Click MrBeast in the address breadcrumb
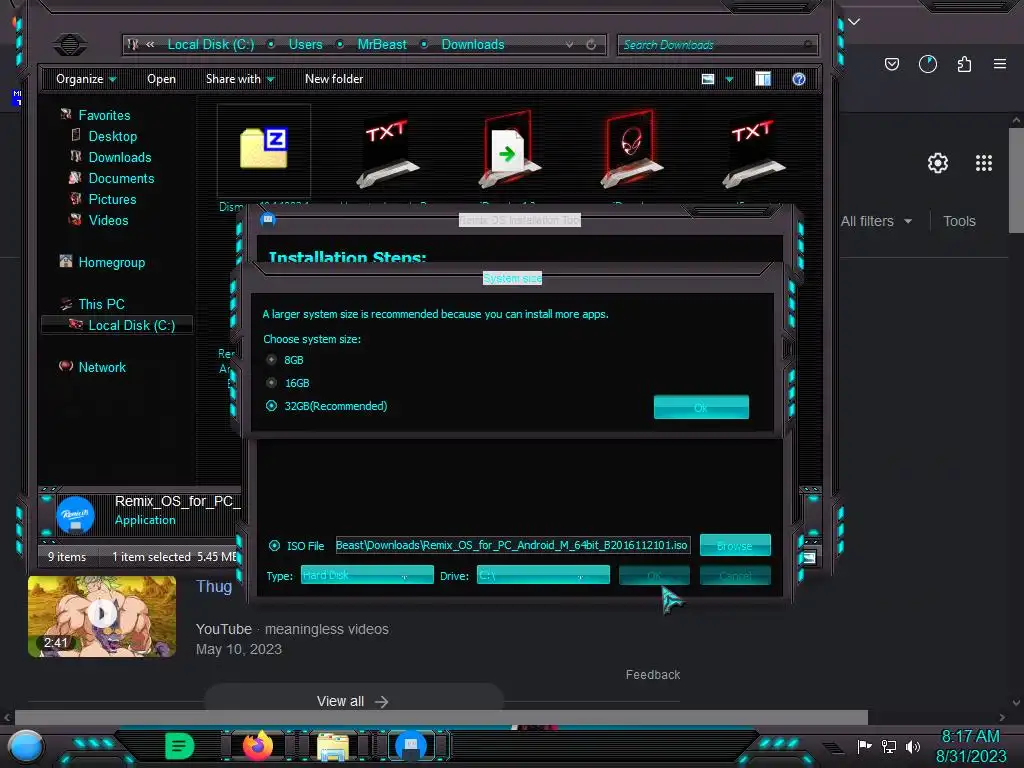 point(381,44)
